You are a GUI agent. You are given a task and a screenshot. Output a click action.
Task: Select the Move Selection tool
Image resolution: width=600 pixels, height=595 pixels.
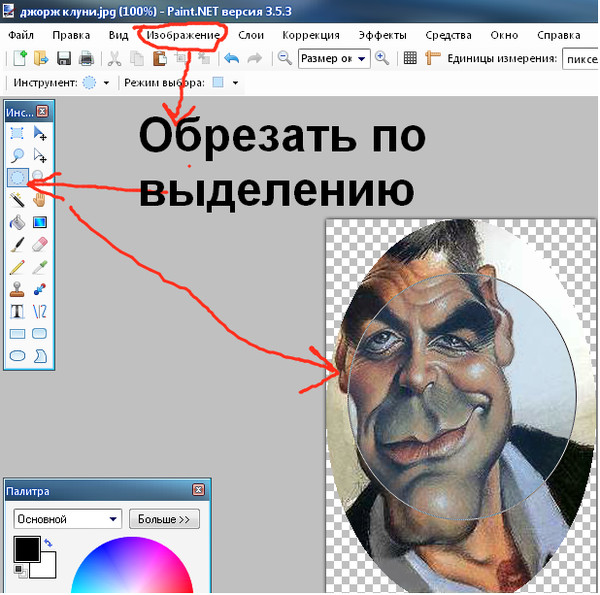39,155
